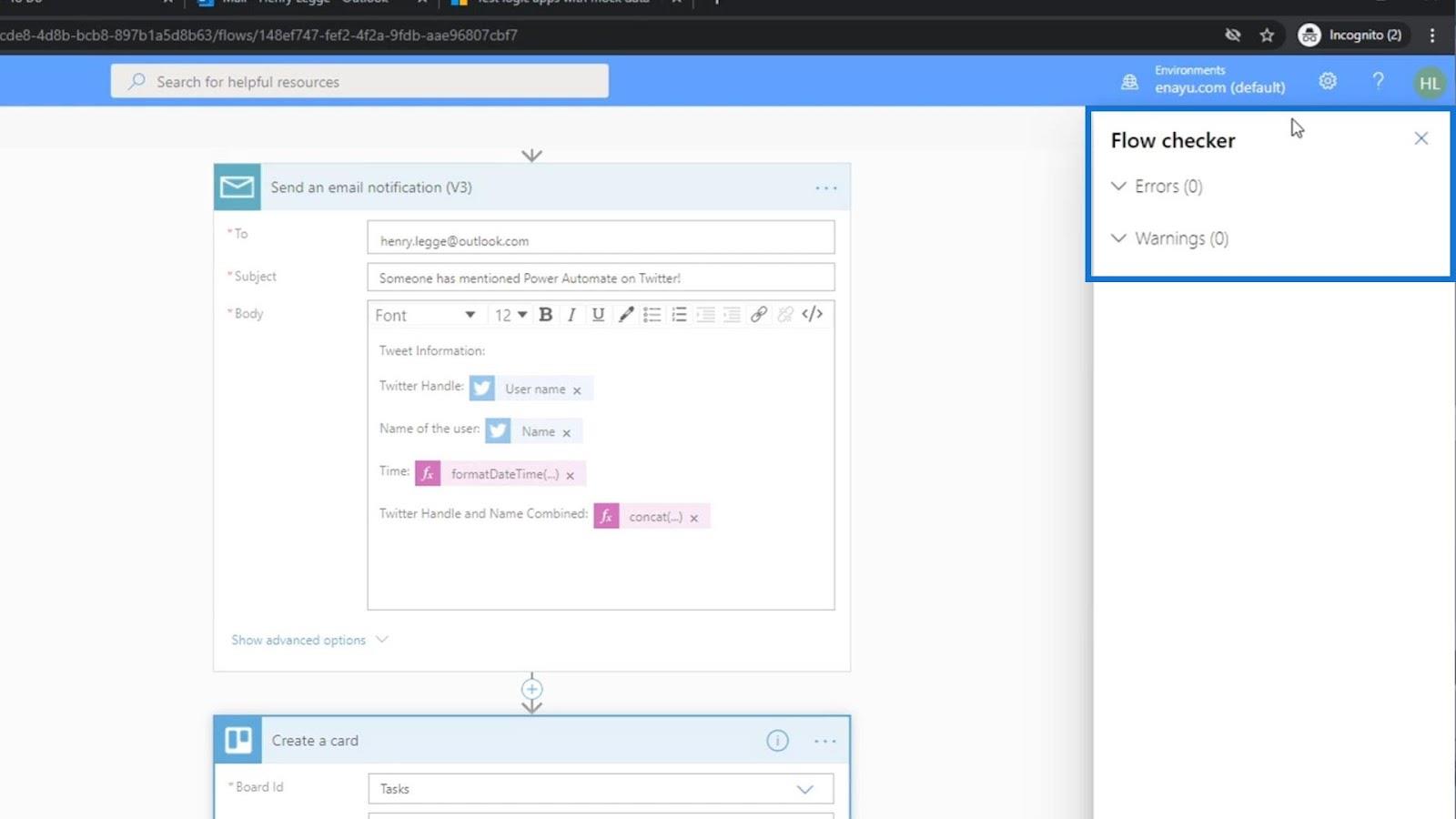Open the Create a card ellipsis menu
The width and height of the screenshot is (1456, 819).
(x=825, y=742)
